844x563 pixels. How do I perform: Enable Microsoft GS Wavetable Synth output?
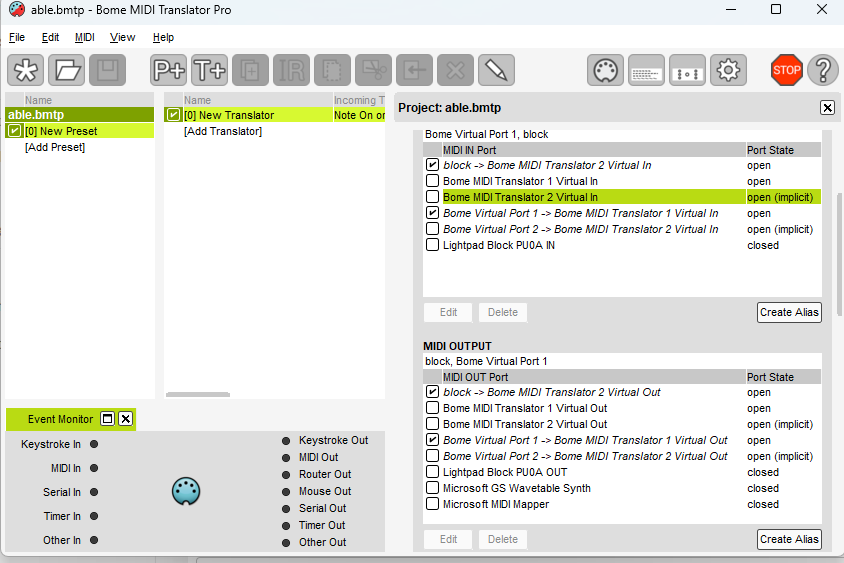pos(432,488)
